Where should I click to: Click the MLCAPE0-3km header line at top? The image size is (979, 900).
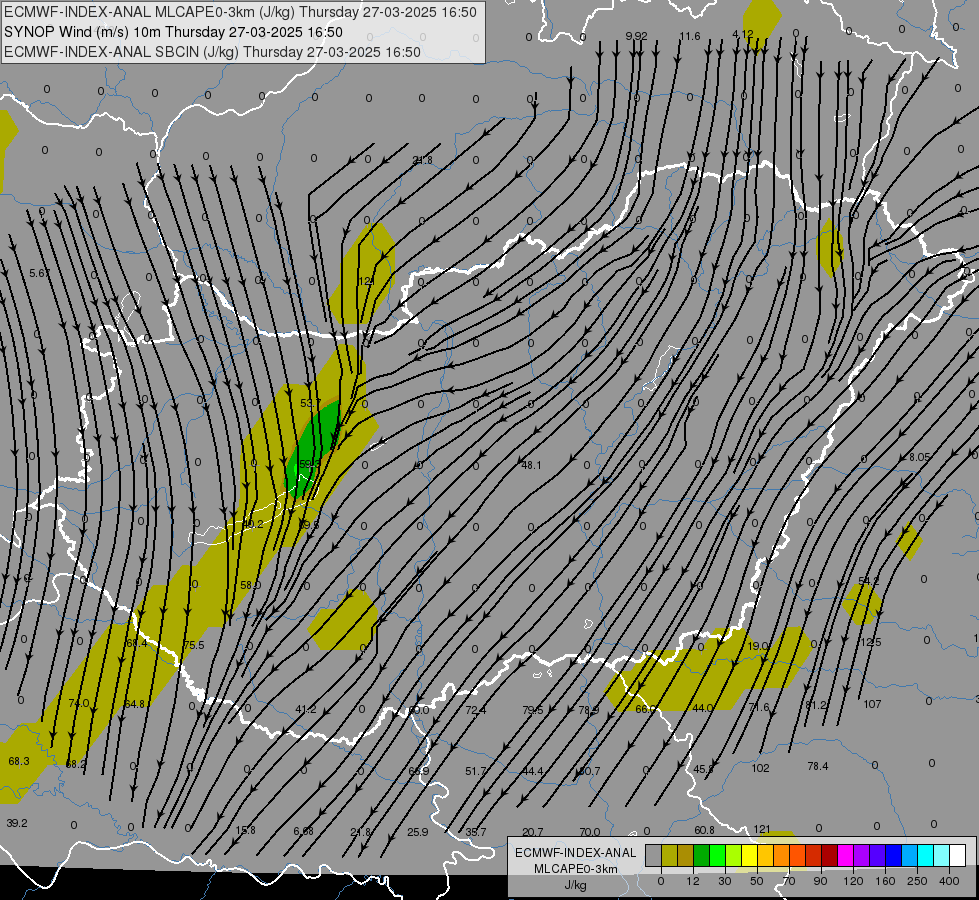tap(240, 12)
